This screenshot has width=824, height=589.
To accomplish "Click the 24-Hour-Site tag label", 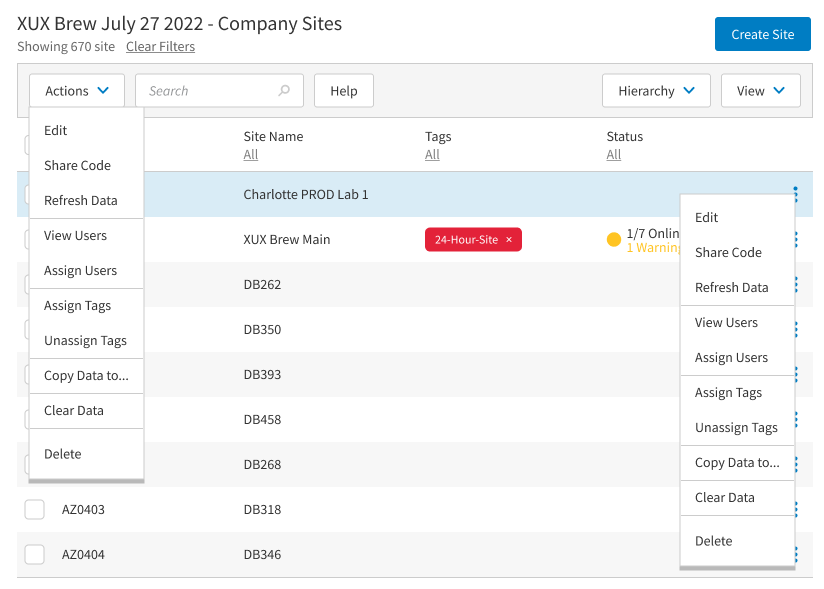I will click(466, 240).
